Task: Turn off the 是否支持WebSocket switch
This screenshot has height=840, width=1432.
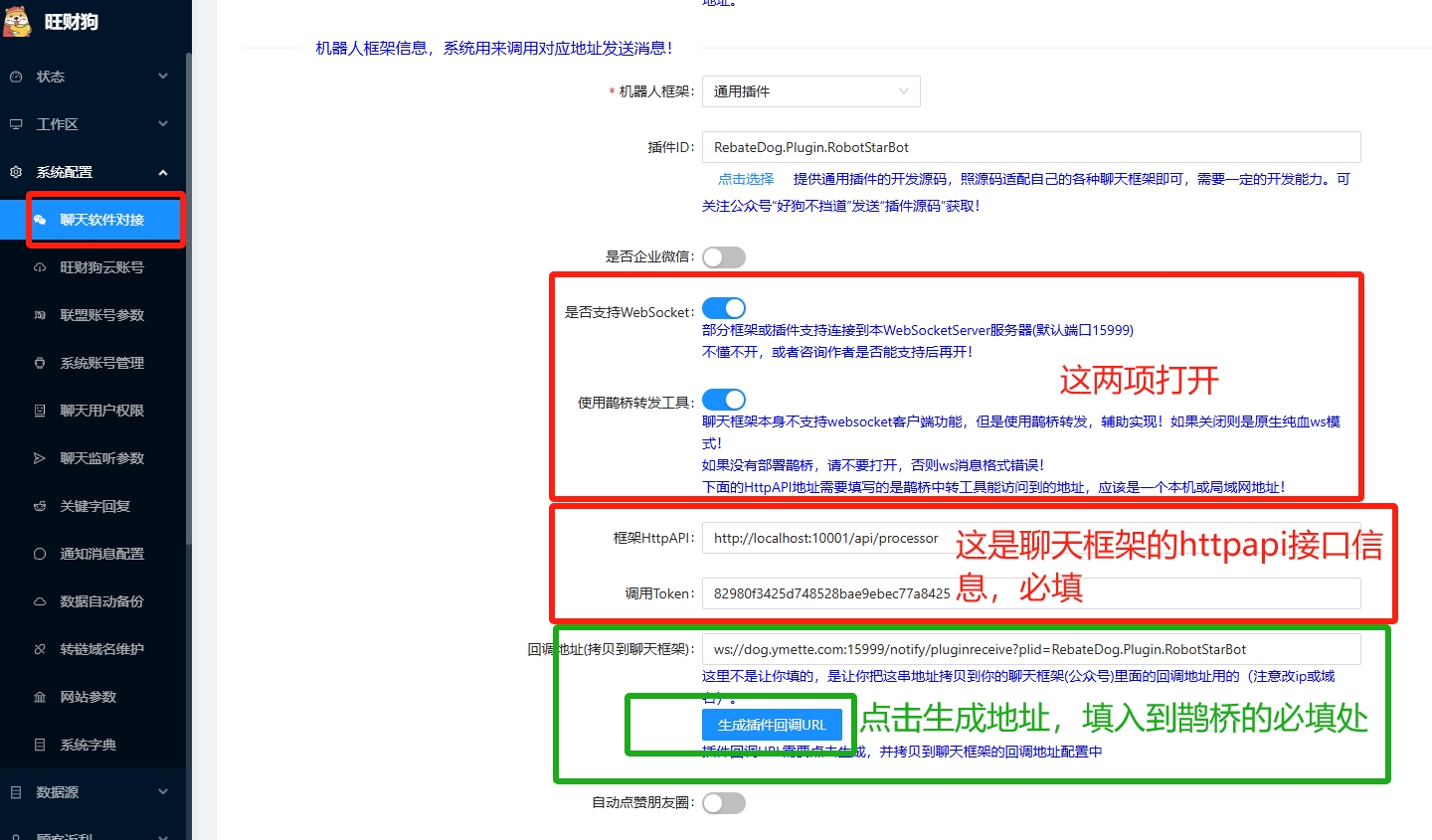Action: click(723, 308)
